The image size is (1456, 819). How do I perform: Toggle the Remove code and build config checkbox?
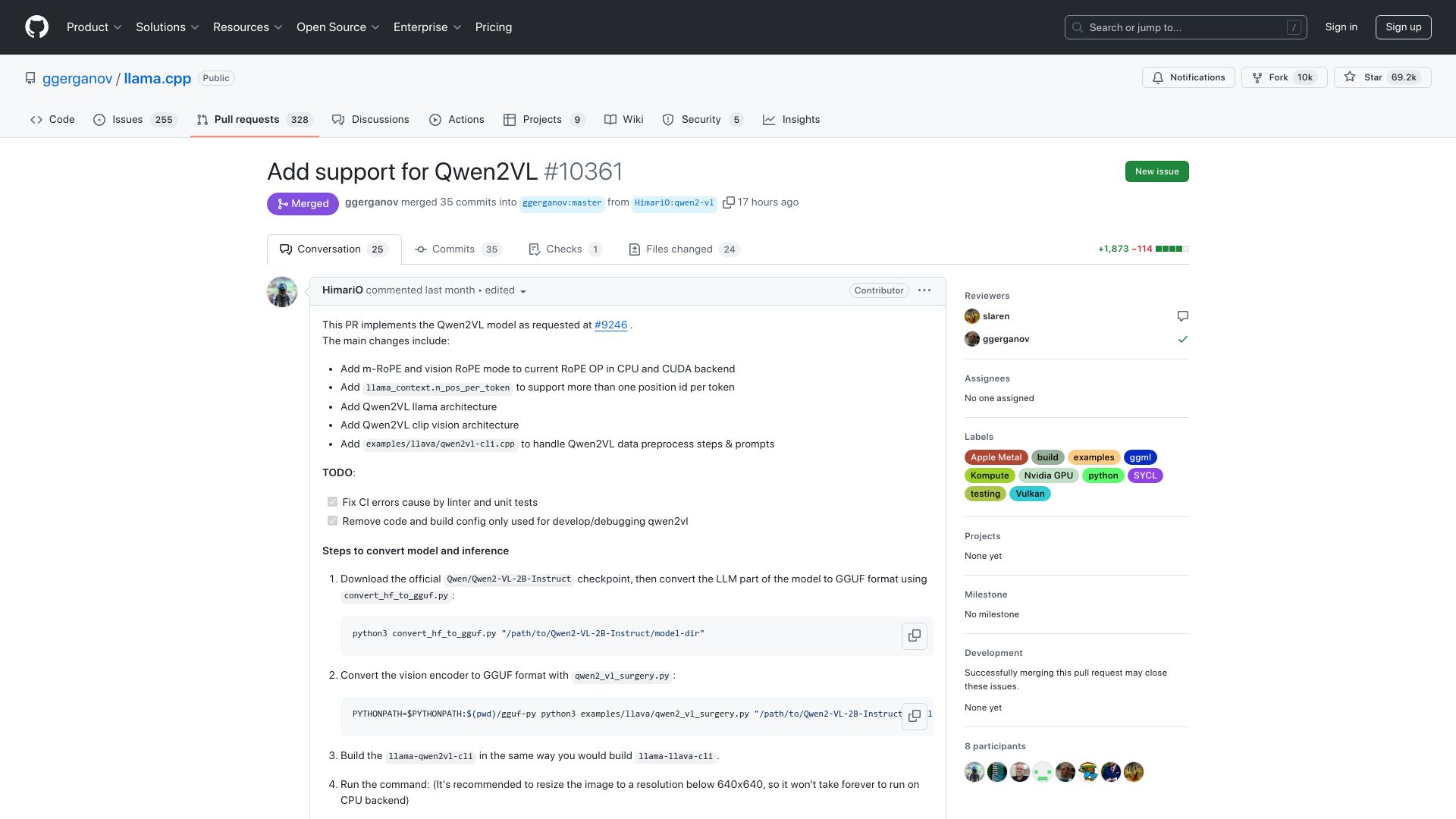332,521
